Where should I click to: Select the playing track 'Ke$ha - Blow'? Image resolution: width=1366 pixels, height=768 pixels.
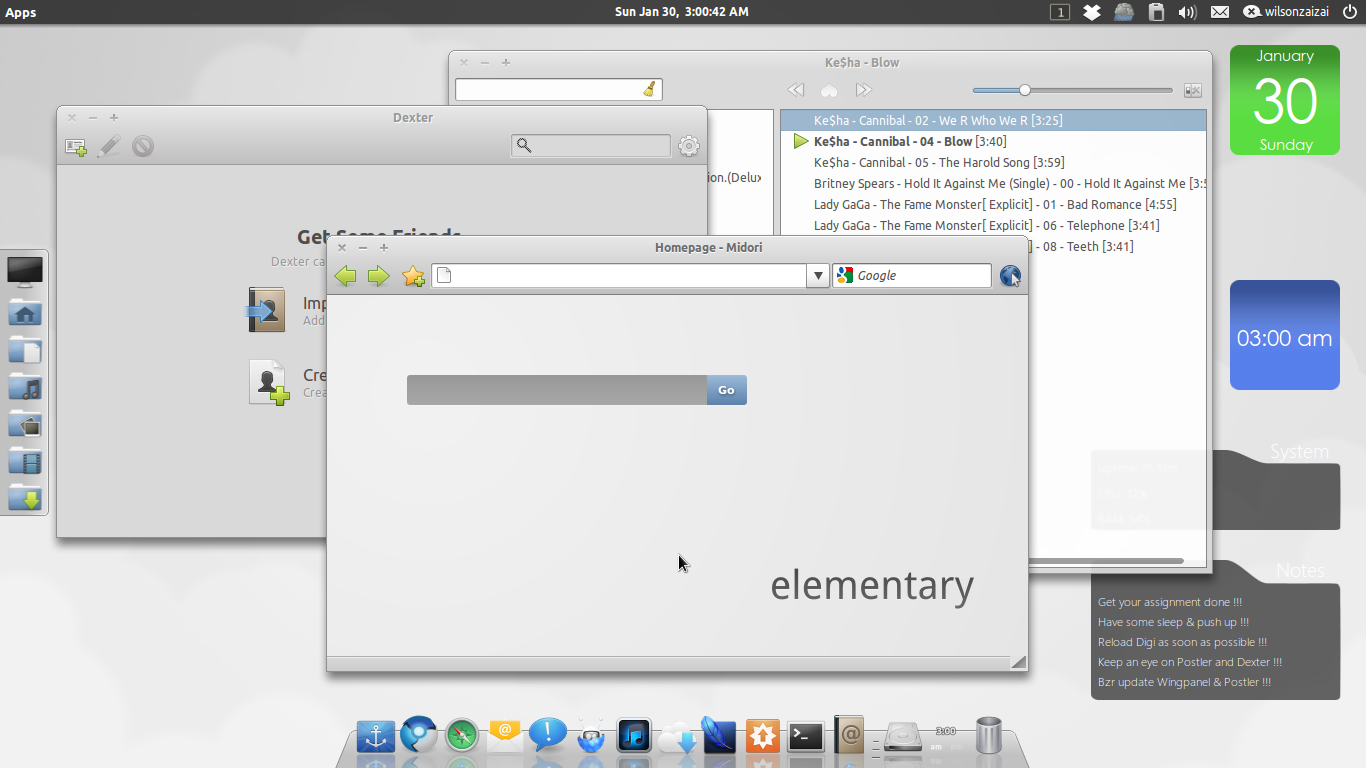point(993,141)
